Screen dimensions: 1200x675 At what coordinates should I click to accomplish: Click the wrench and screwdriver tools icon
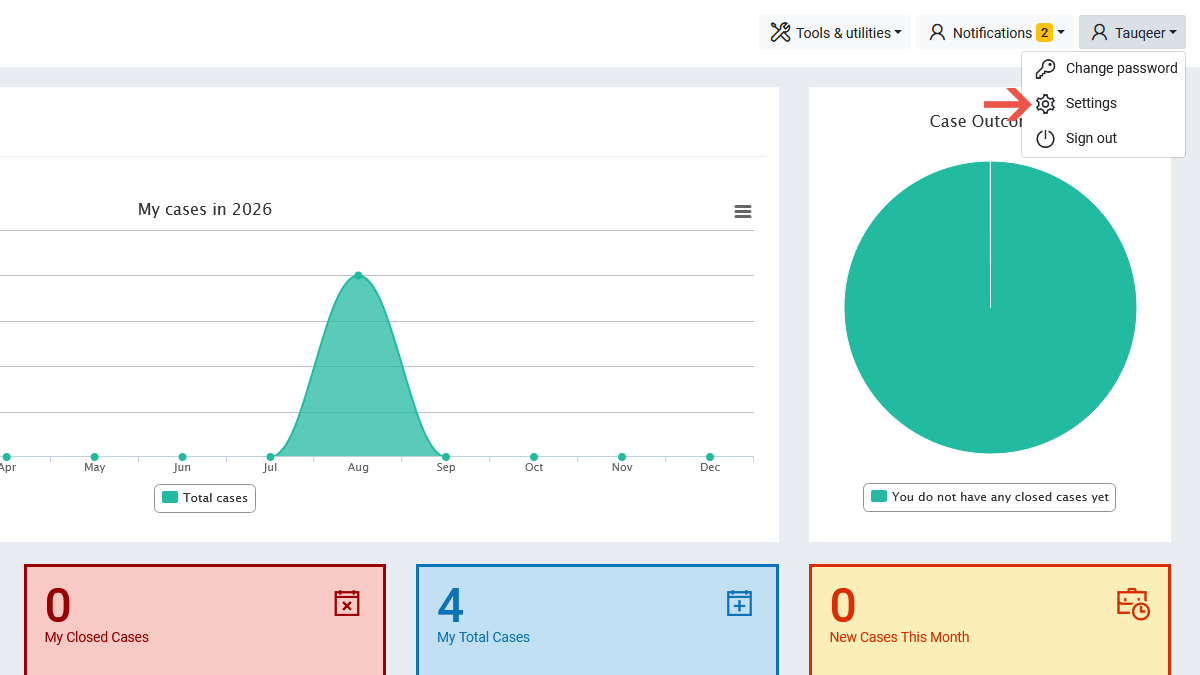tap(780, 33)
